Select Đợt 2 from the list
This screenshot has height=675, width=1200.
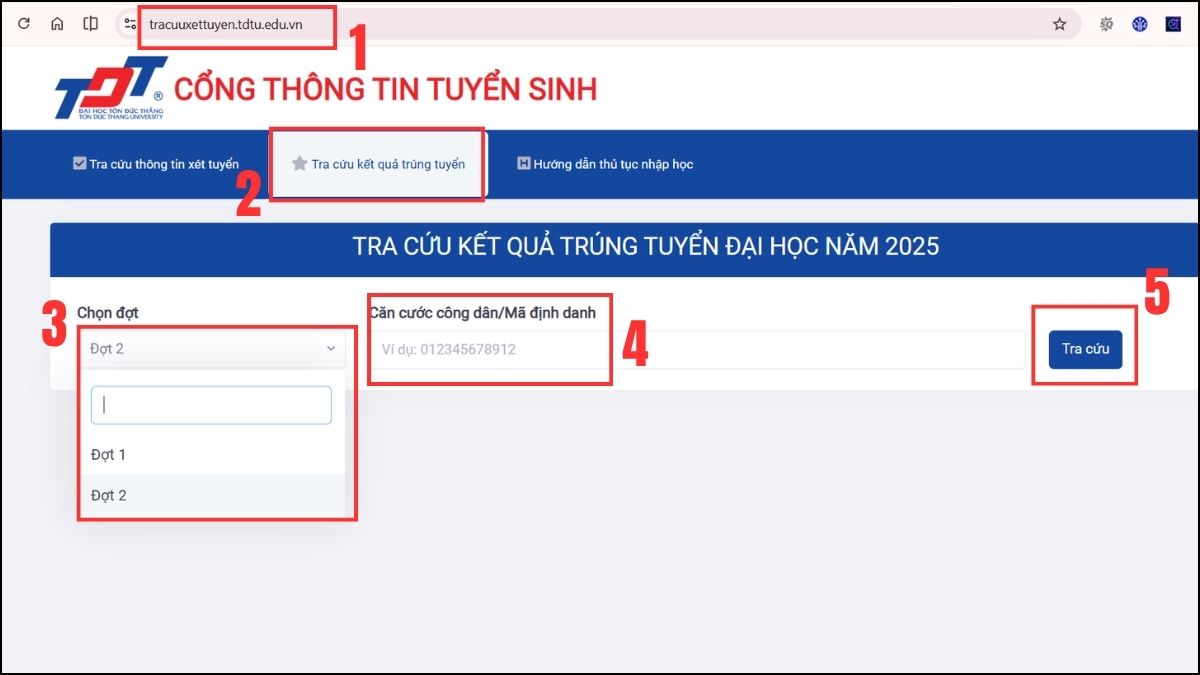coord(211,495)
